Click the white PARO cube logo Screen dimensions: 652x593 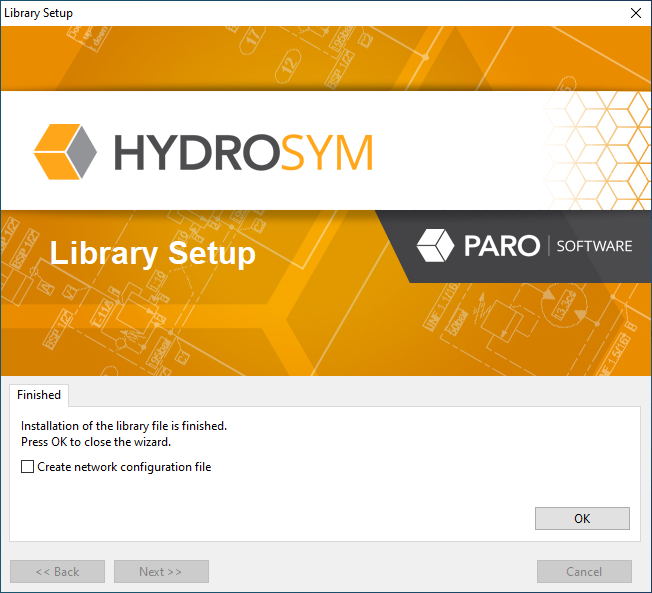point(435,245)
